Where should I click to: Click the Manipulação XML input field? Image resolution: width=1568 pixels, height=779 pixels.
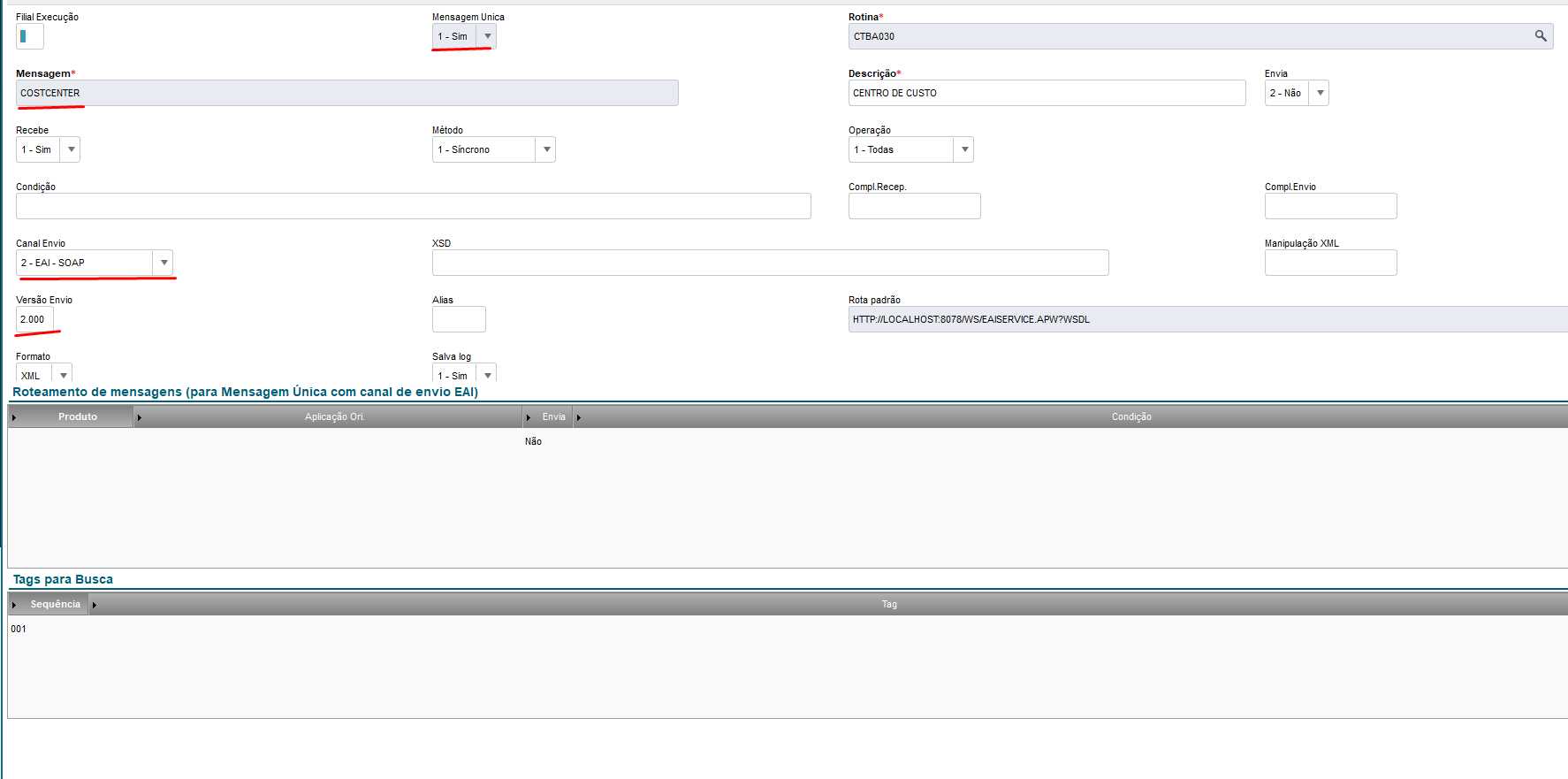pos(1331,263)
